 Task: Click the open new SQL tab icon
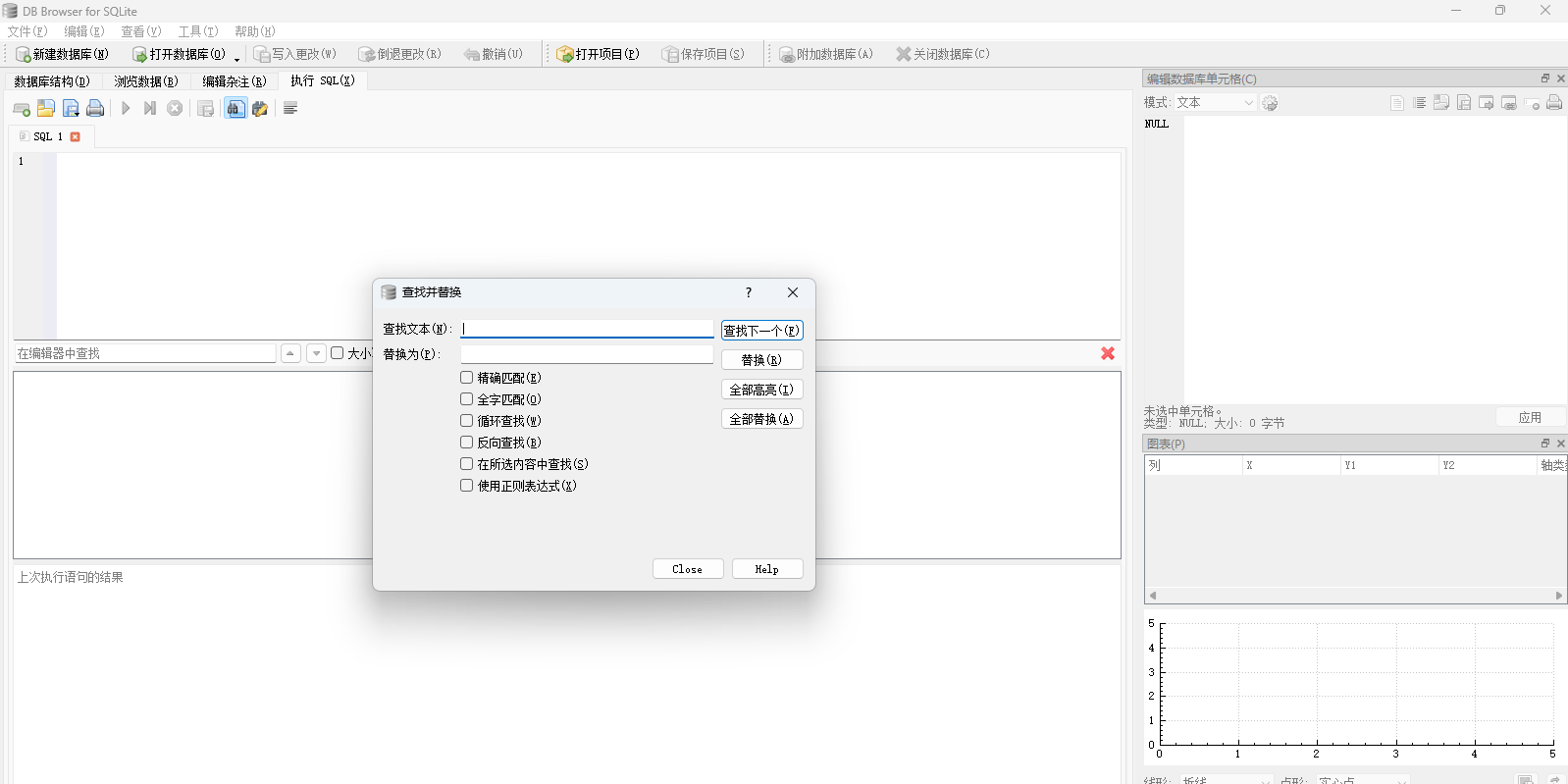(x=21, y=109)
